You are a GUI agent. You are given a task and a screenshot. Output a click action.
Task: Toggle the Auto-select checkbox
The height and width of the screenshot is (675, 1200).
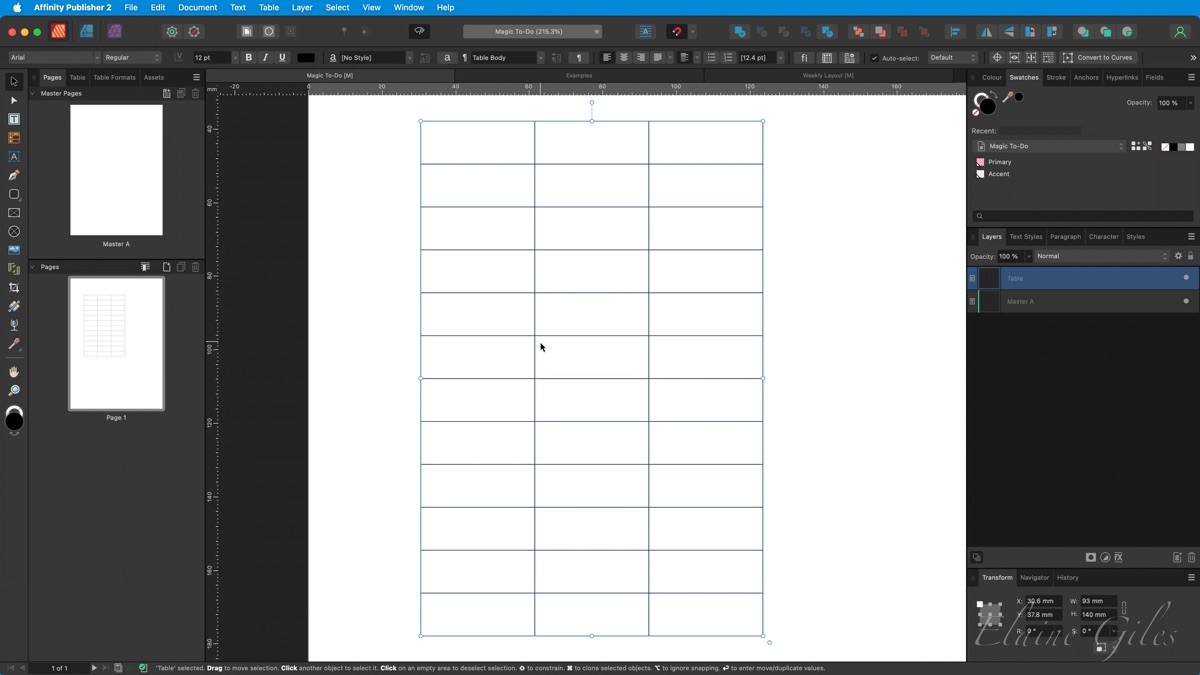(x=874, y=58)
